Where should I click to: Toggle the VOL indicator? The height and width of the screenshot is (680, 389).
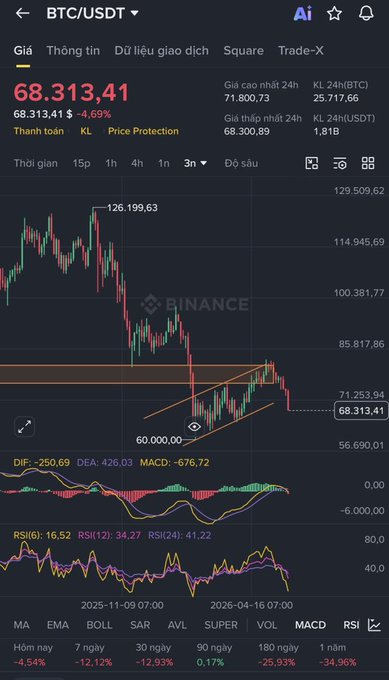(267, 625)
